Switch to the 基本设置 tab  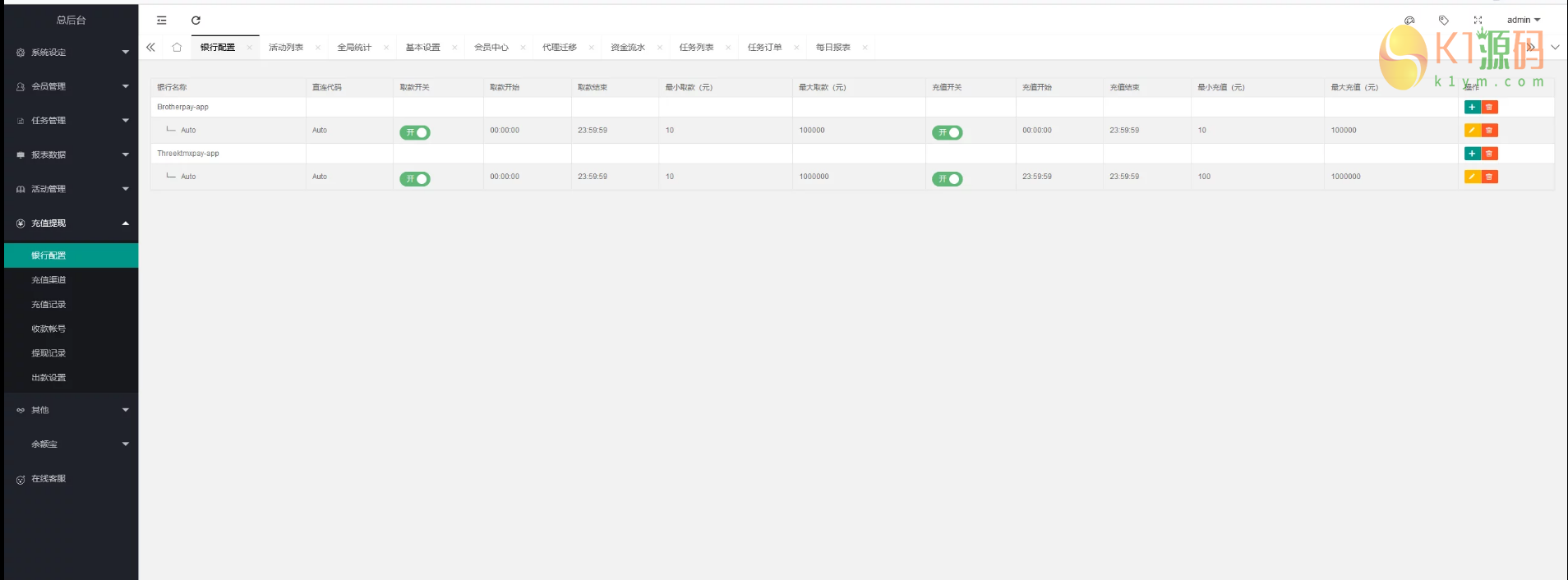pyautogui.click(x=422, y=48)
